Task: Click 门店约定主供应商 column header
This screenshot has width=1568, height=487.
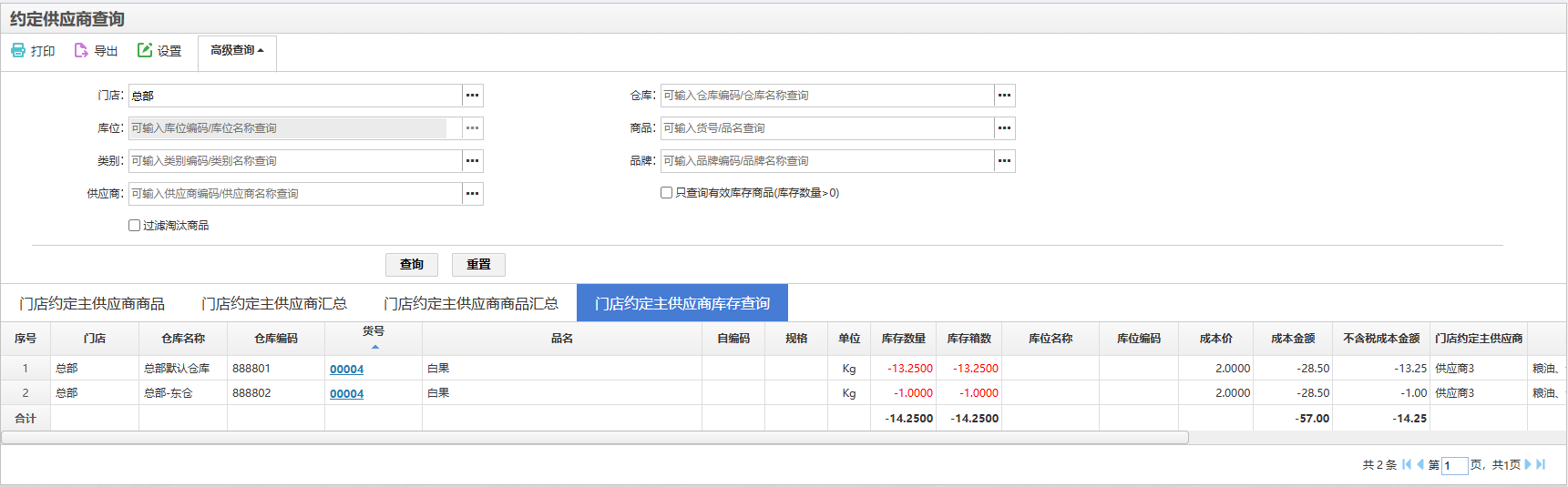Action: point(1479,339)
